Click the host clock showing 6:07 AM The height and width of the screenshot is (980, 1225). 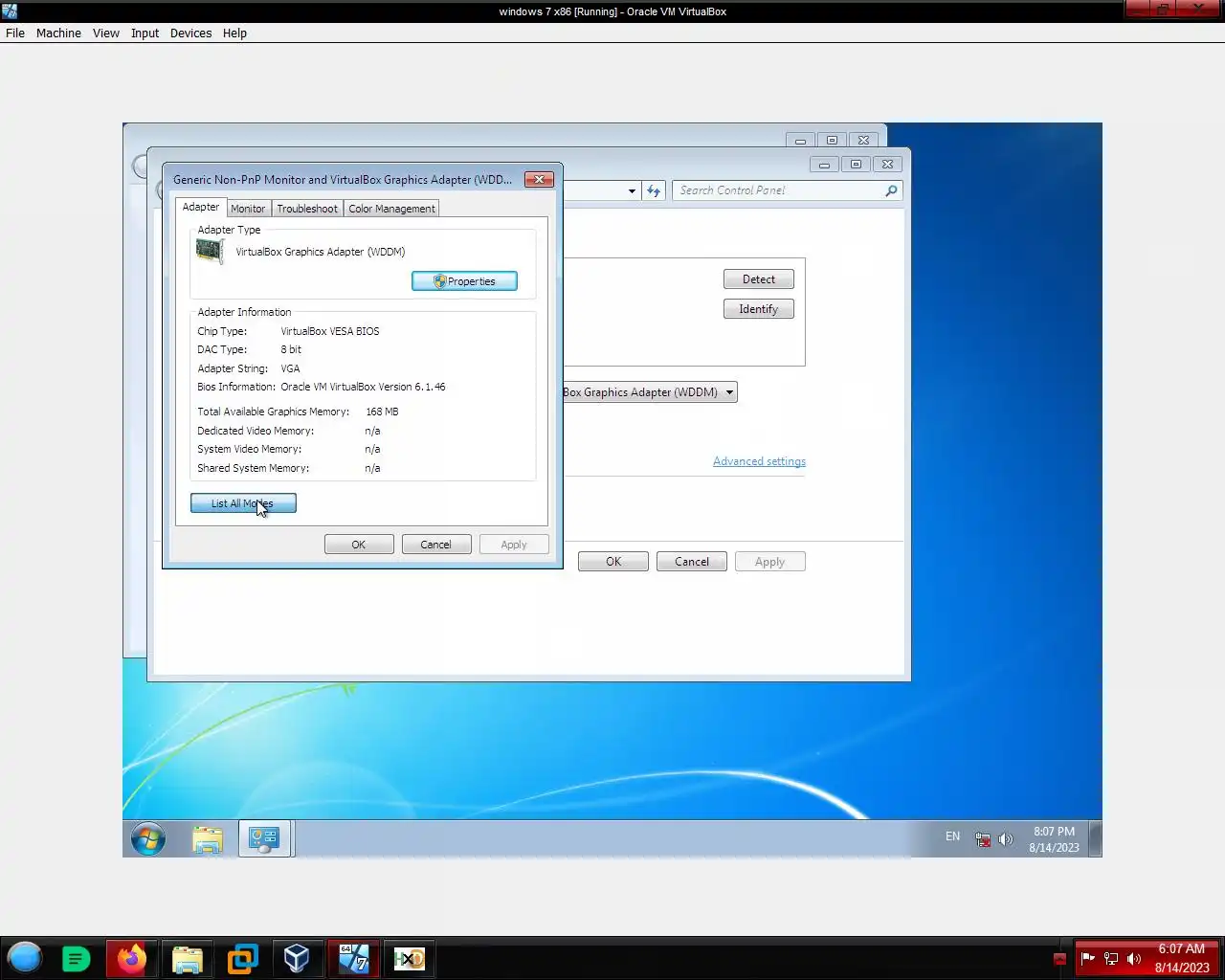point(1182,958)
